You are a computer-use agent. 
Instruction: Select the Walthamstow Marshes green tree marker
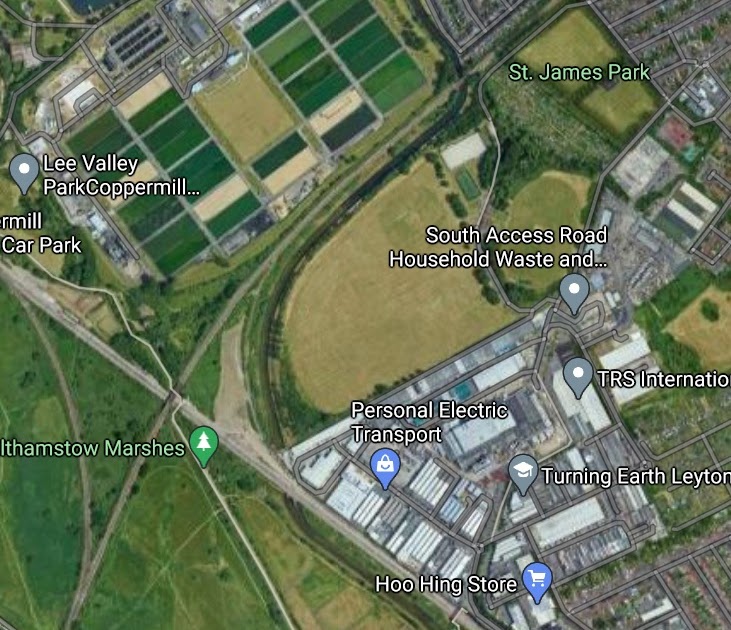[204, 446]
